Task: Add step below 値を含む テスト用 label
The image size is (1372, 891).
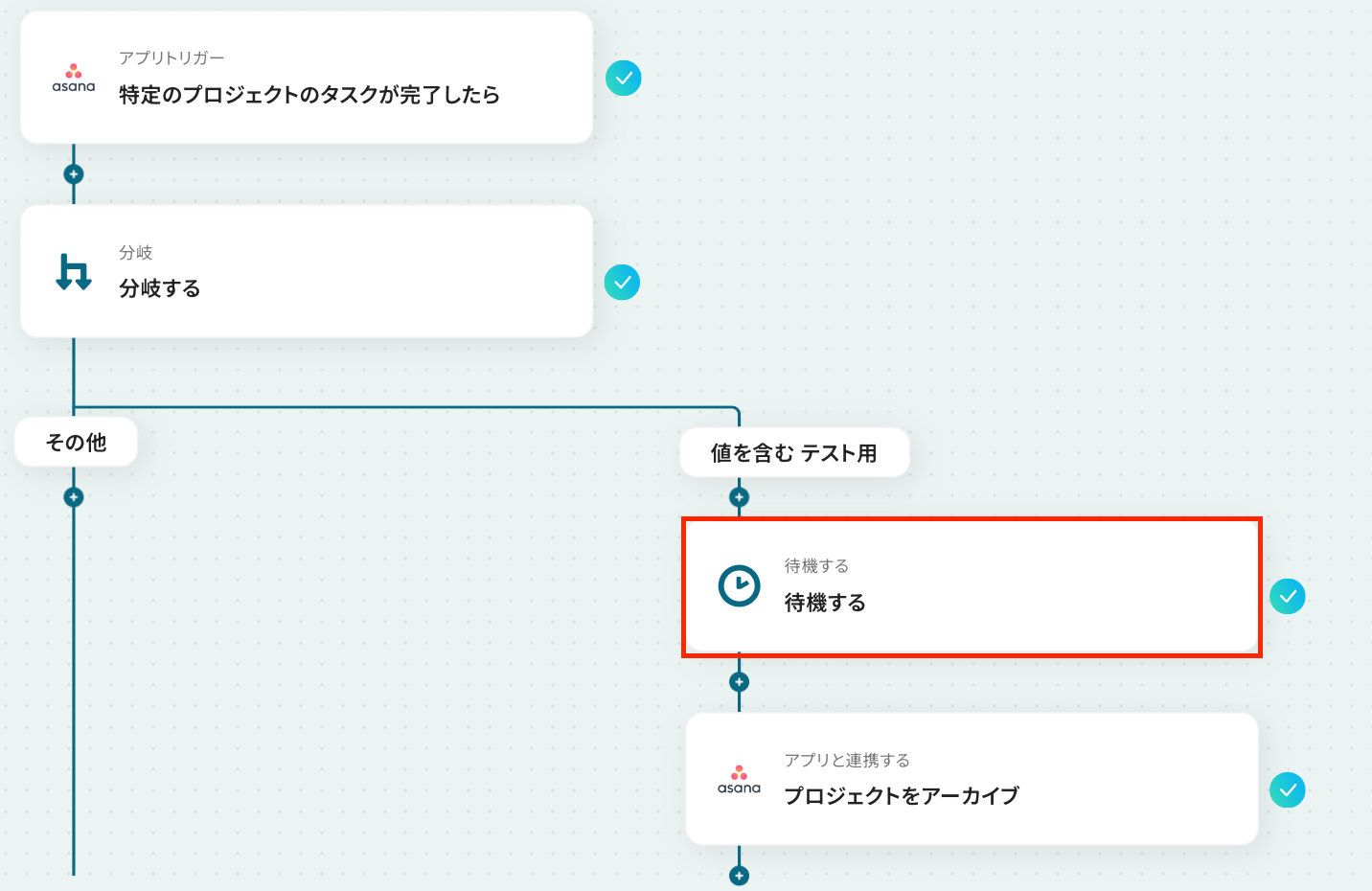Action: coord(739,497)
